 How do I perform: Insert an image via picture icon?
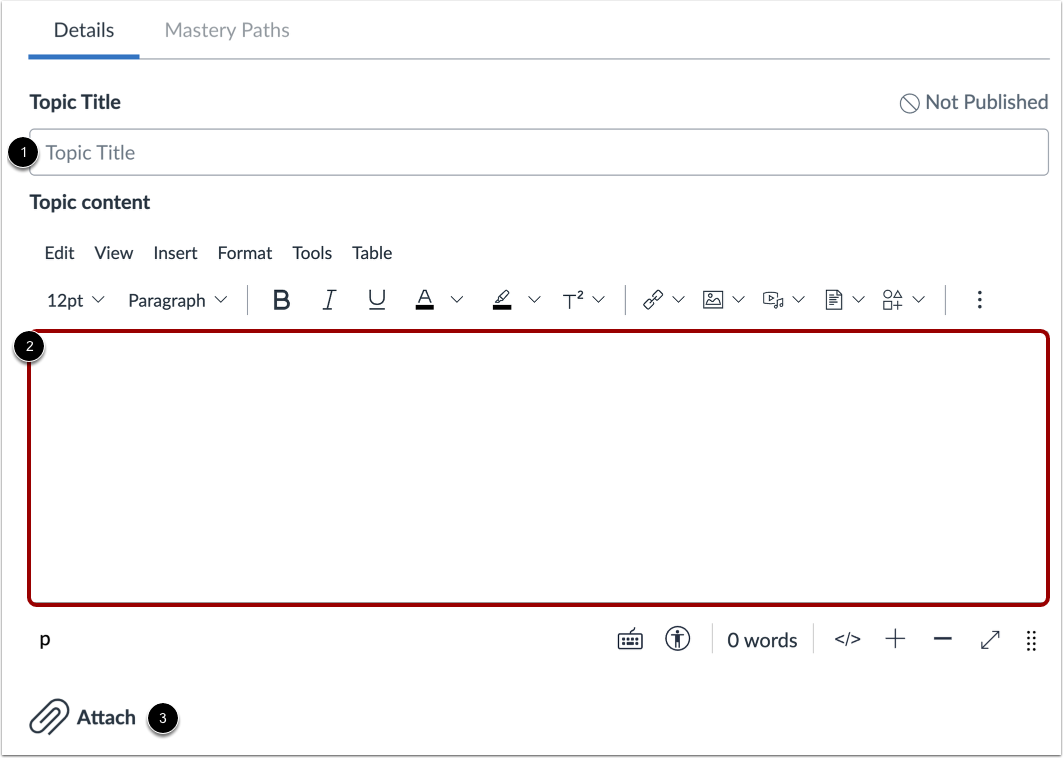713,300
